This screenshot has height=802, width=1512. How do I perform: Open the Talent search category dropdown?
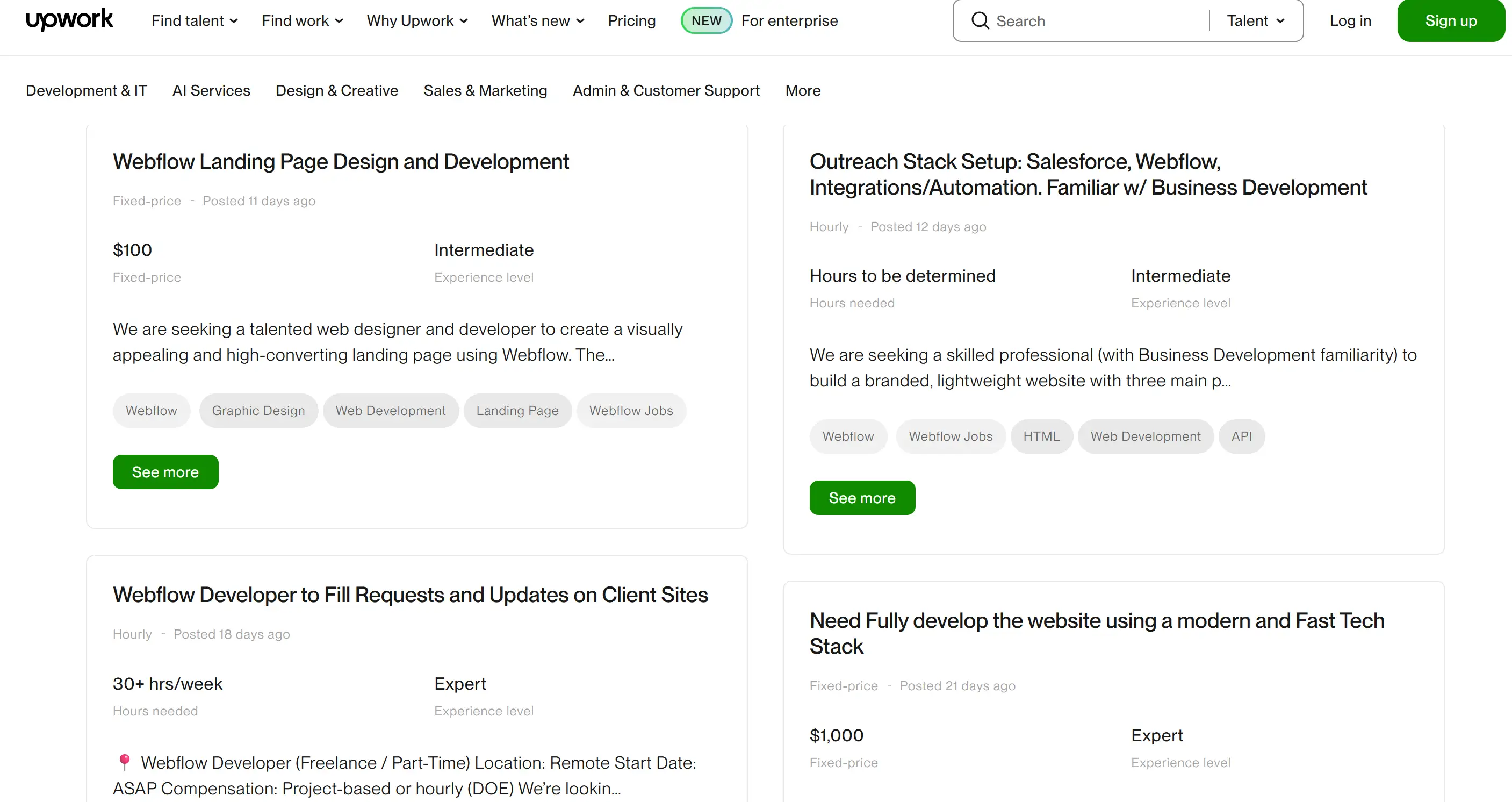coord(1256,20)
